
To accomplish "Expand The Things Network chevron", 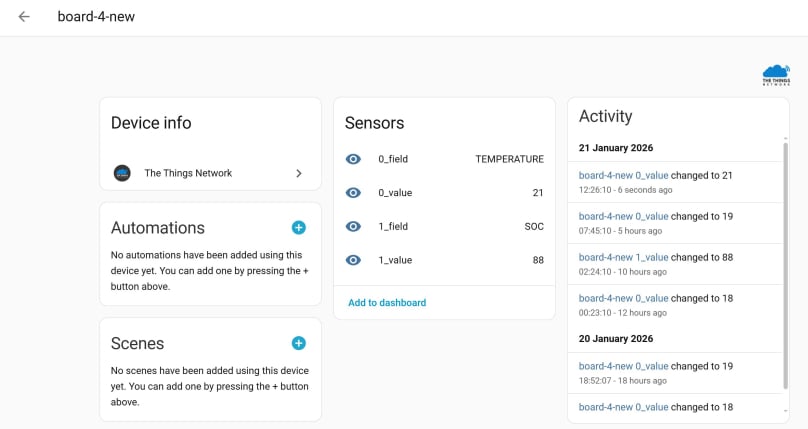I will pyautogui.click(x=298, y=173).
